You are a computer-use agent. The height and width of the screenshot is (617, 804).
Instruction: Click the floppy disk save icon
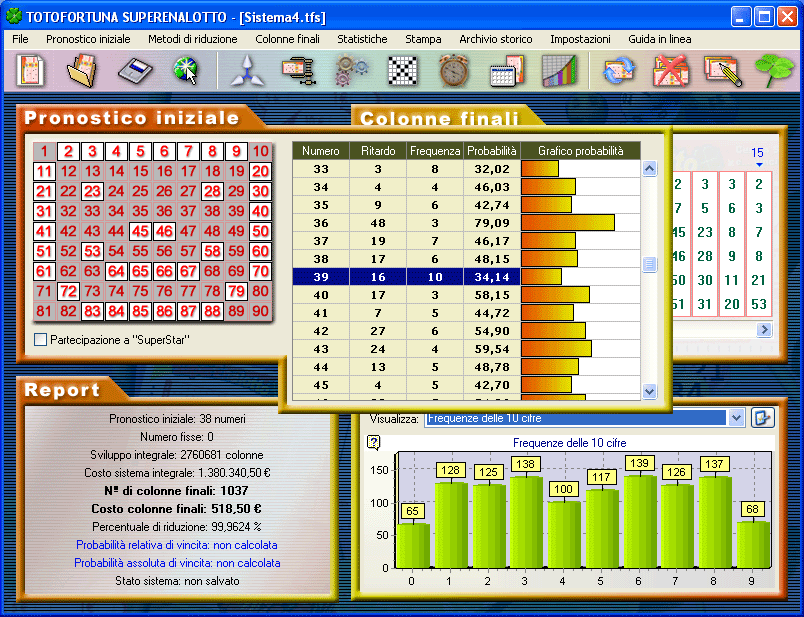tap(133, 71)
